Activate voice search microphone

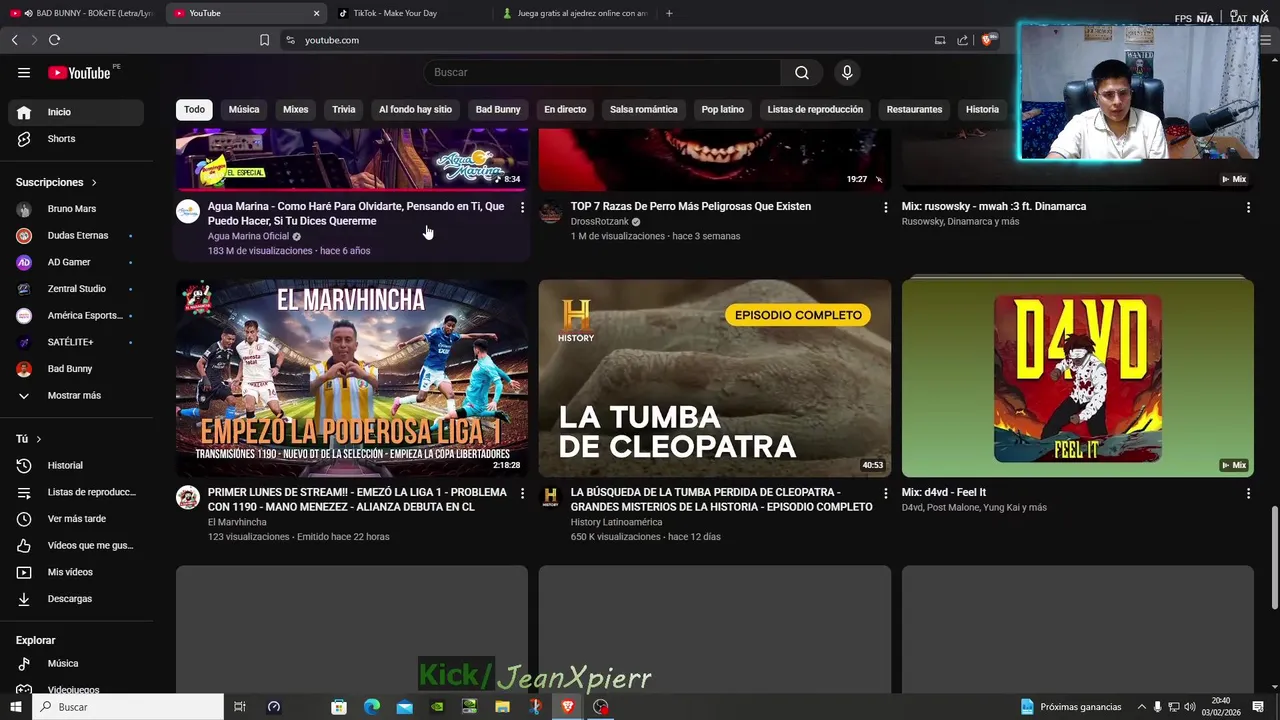coord(847,72)
